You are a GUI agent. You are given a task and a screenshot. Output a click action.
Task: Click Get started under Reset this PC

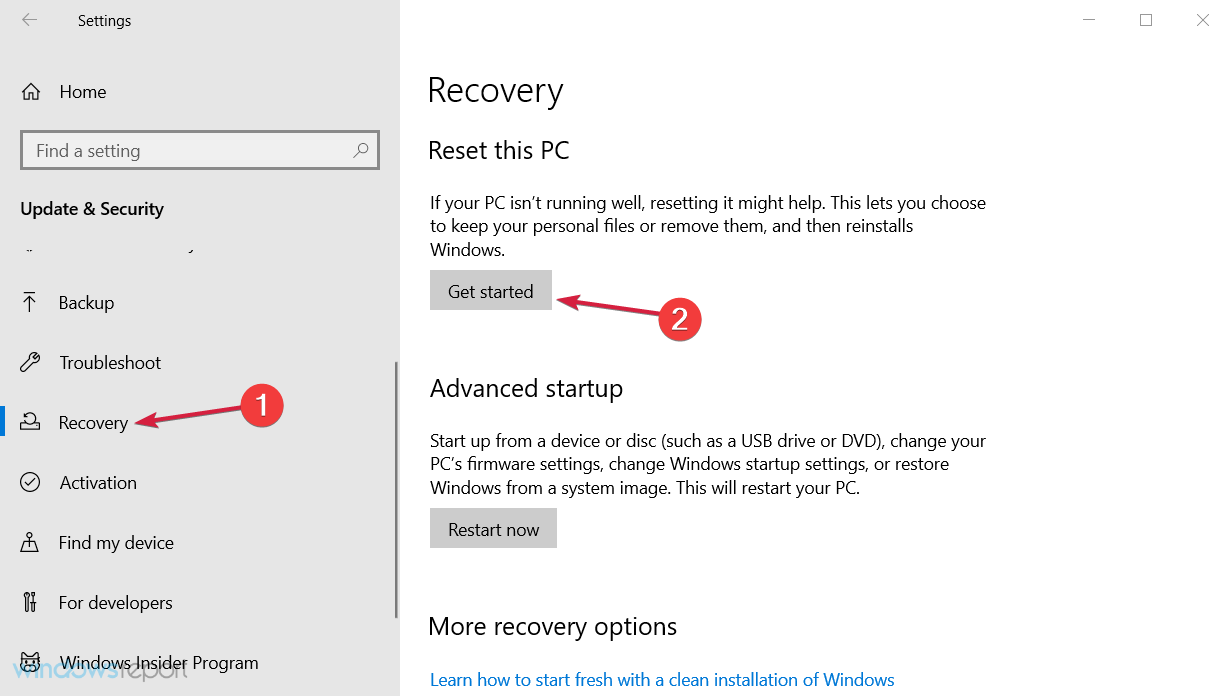click(491, 291)
